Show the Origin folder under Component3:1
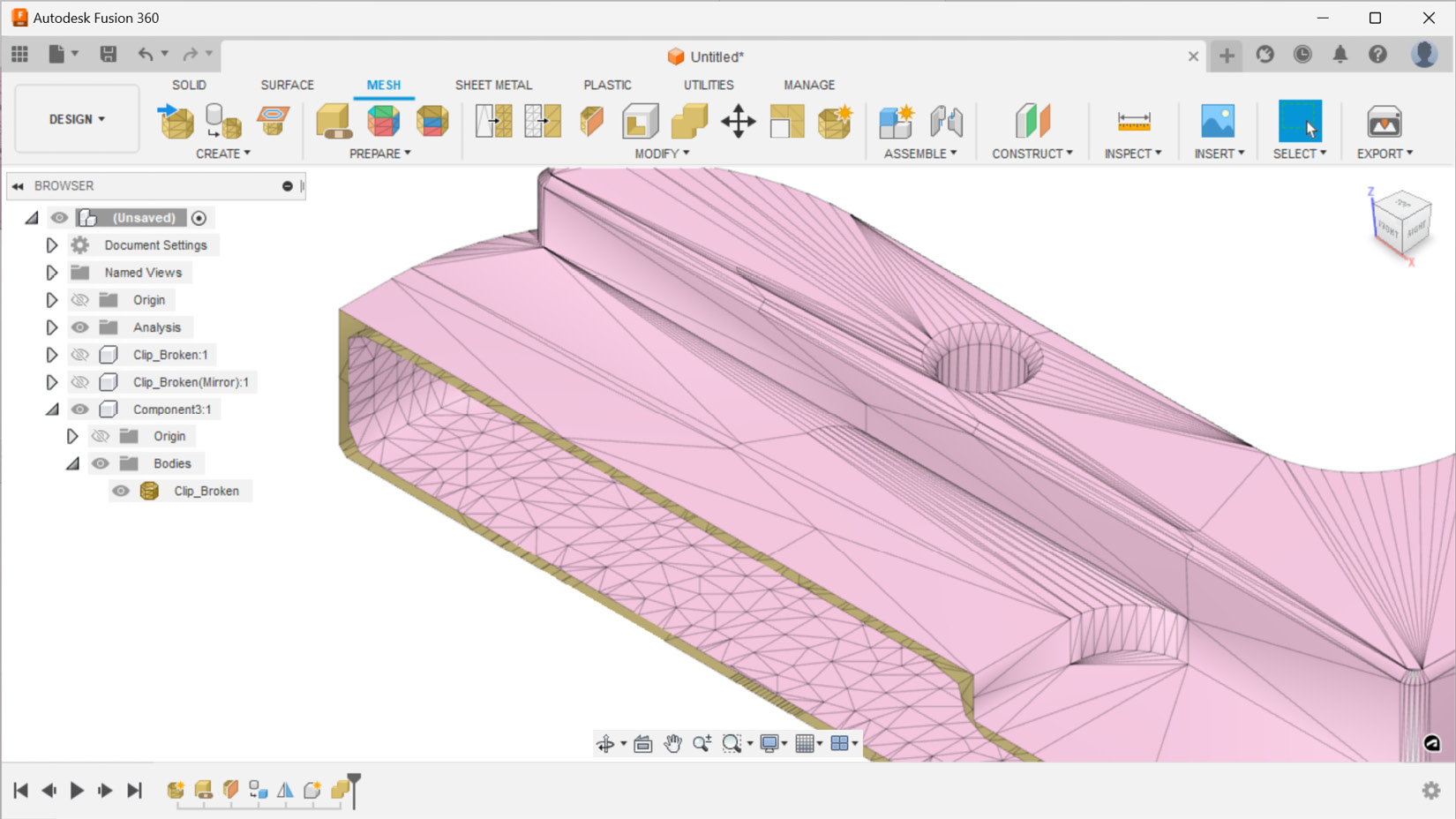This screenshot has height=819, width=1456. 101,436
